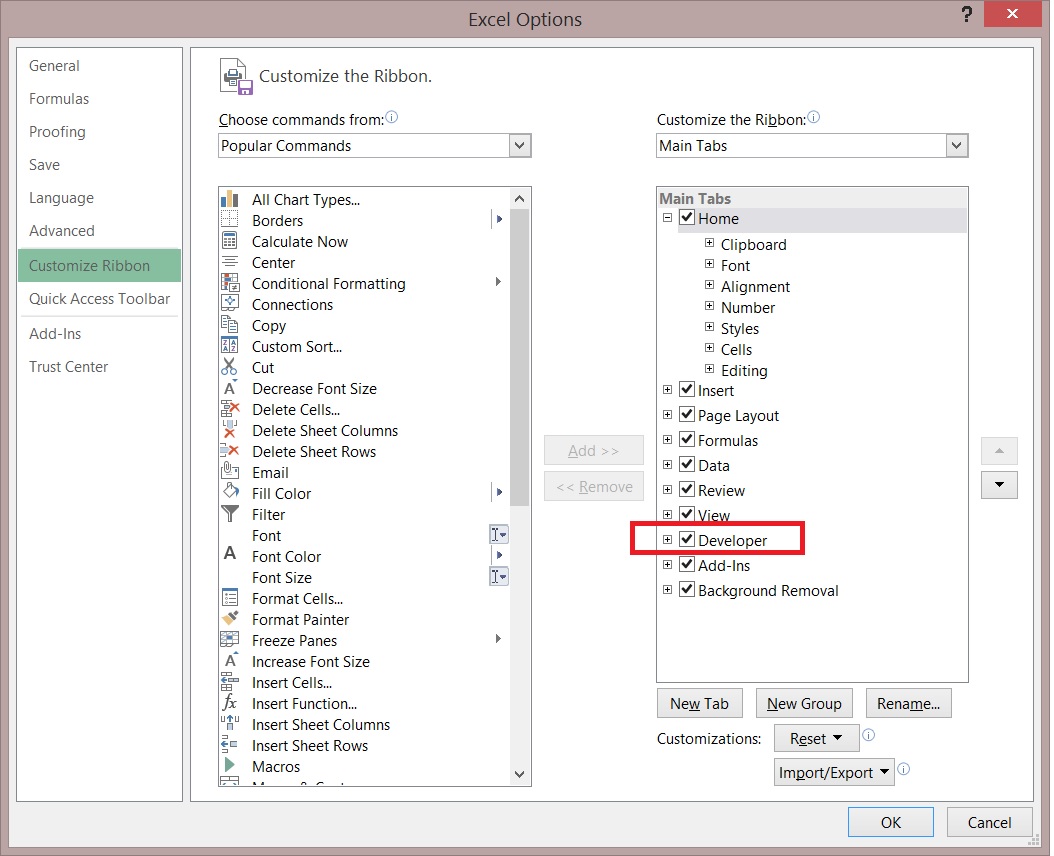Open the Choose commands from dropdown
Image resolution: width=1054 pixels, height=856 pixels.
click(519, 145)
